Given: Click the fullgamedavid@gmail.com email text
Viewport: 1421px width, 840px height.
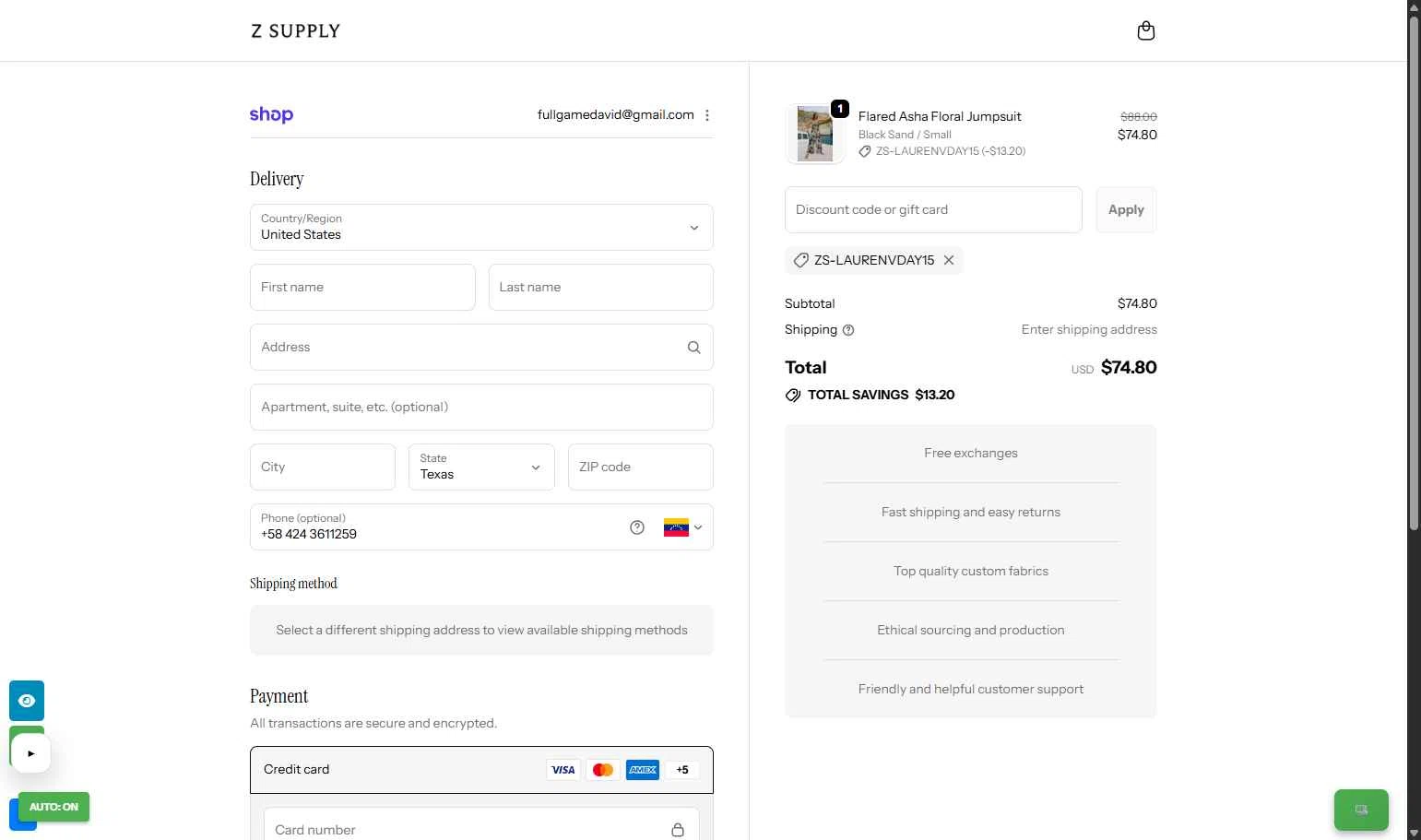Looking at the screenshot, I should [x=616, y=114].
